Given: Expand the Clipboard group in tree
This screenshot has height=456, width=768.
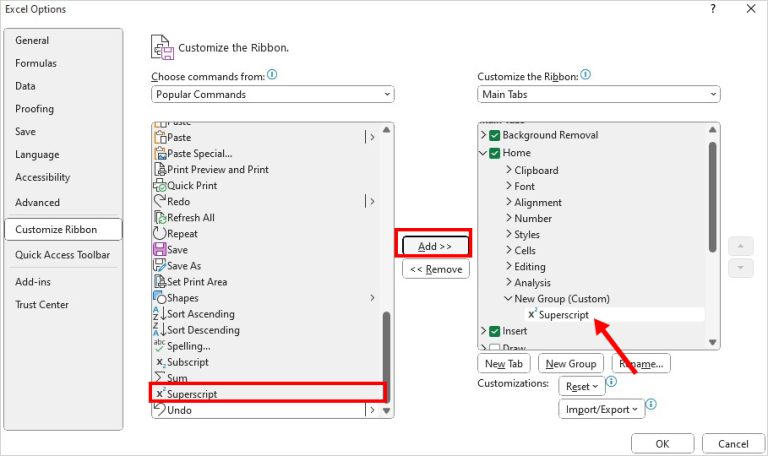Looking at the screenshot, I should tap(508, 170).
